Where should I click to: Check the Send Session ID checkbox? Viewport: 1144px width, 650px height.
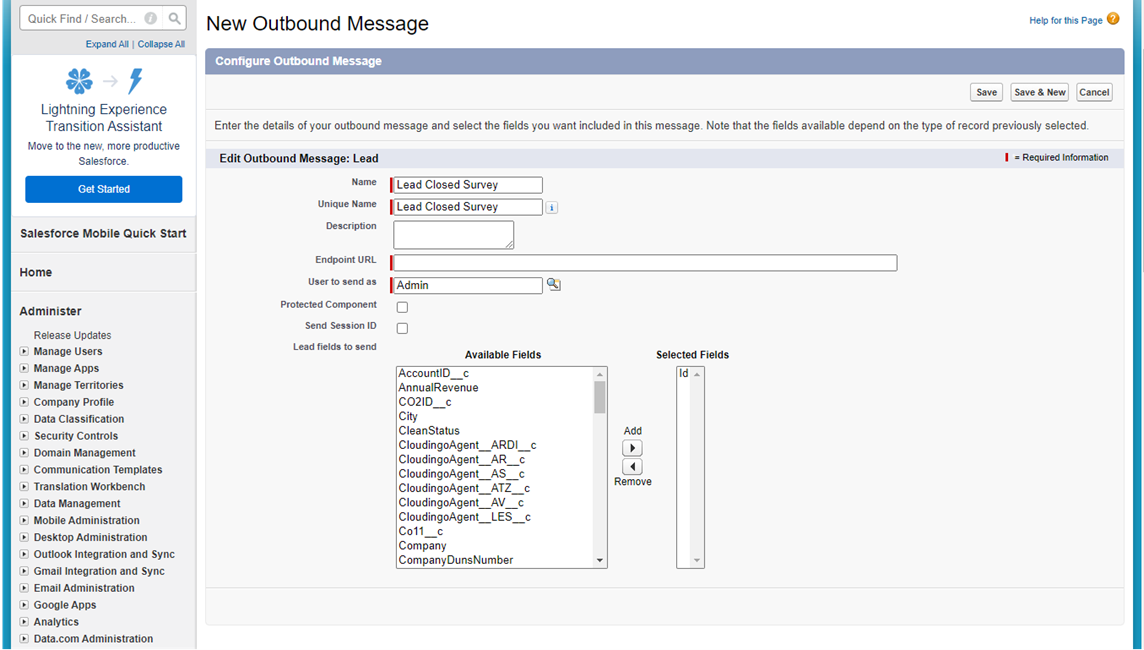[402, 328]
